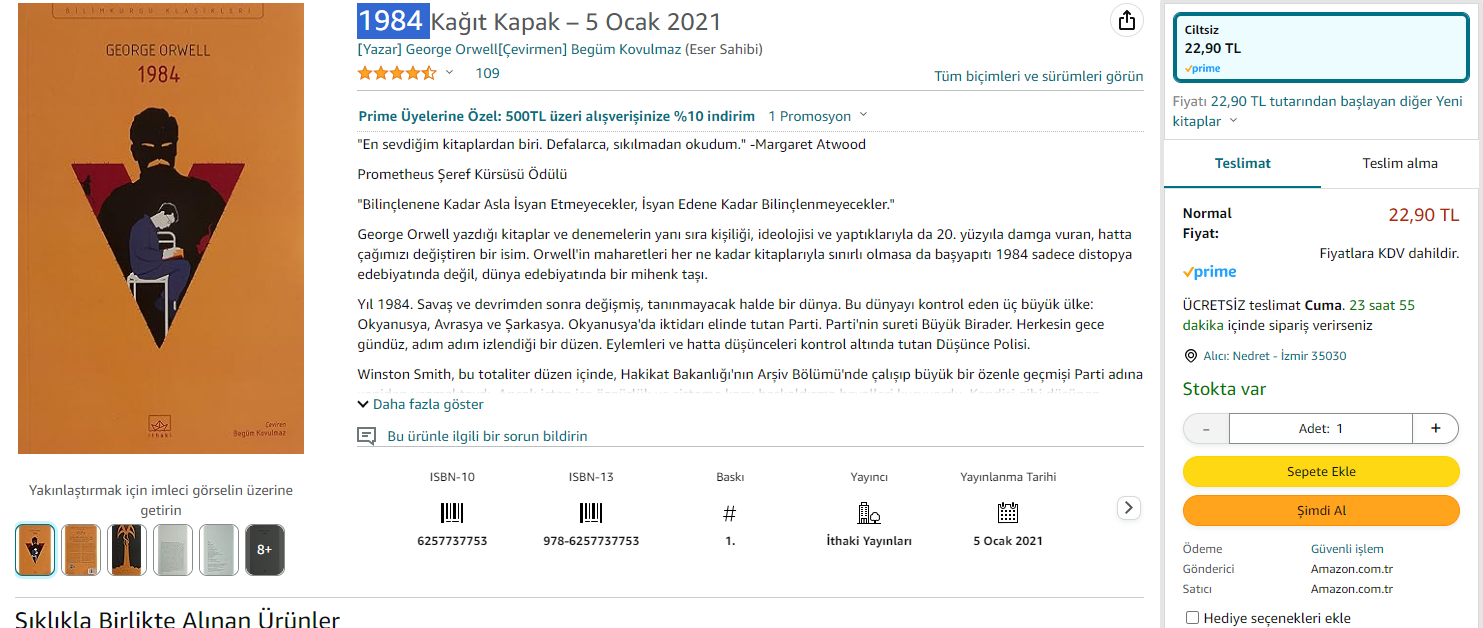Change delivery address Alıcı: Nedret - İzmir 35030
Viewport: 1483px width, 628px height.
coord(1274,356)
